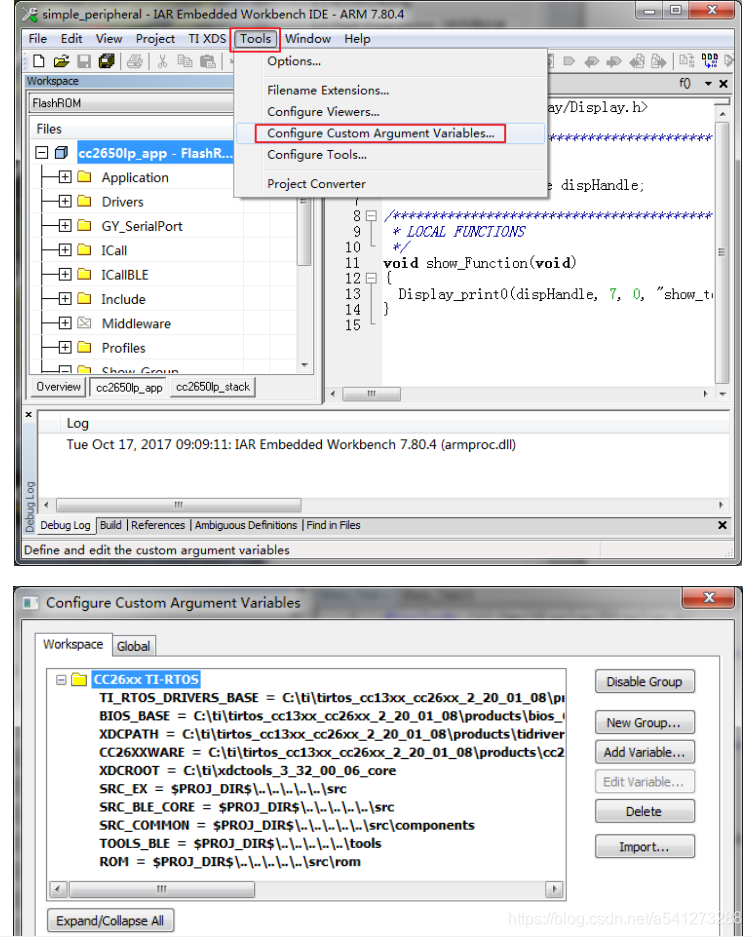Collapse the CC26xx TI-RTOS variable group

(x=61, y=680)
